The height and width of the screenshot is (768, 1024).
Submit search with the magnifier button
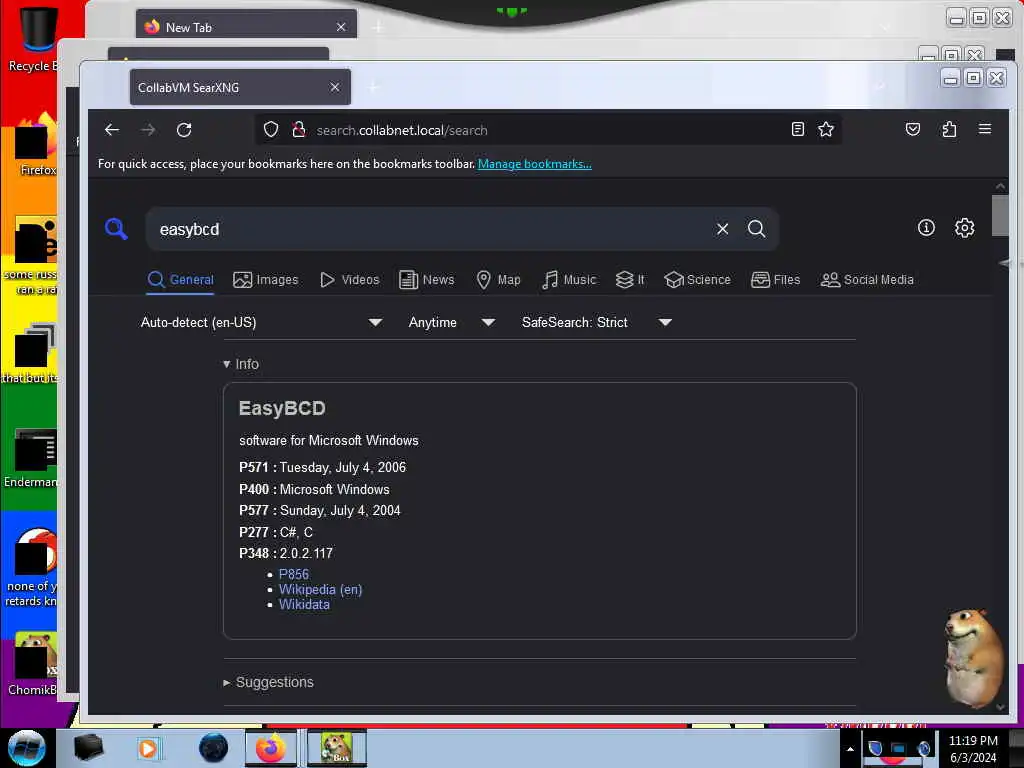756,229
